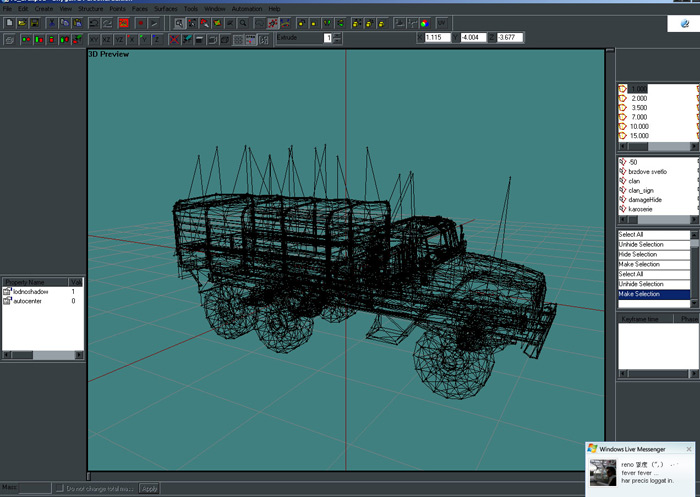
Task: Open the Structure menu
Action: [90, 9]
